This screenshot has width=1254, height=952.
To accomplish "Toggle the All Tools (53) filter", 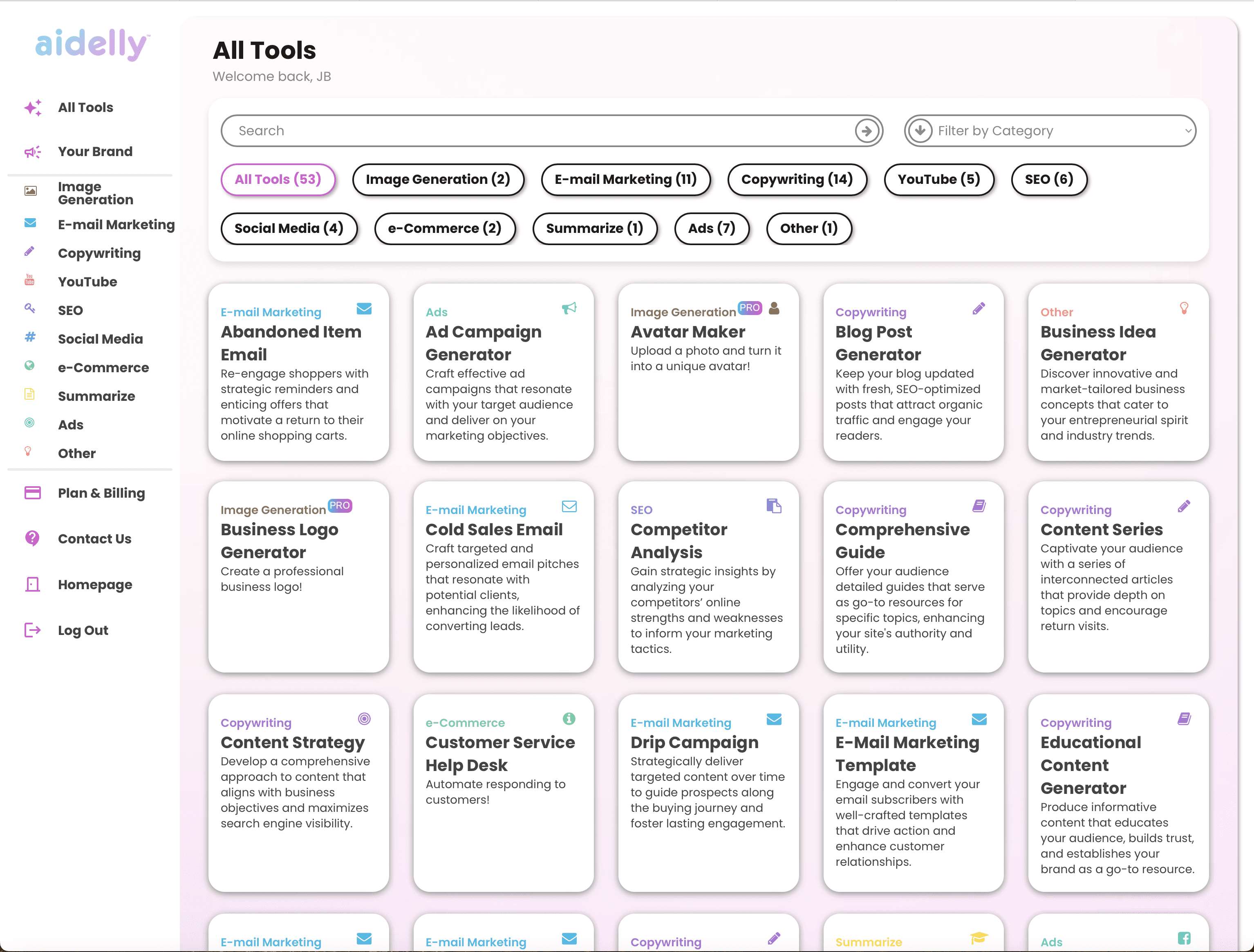I will 278,180.
